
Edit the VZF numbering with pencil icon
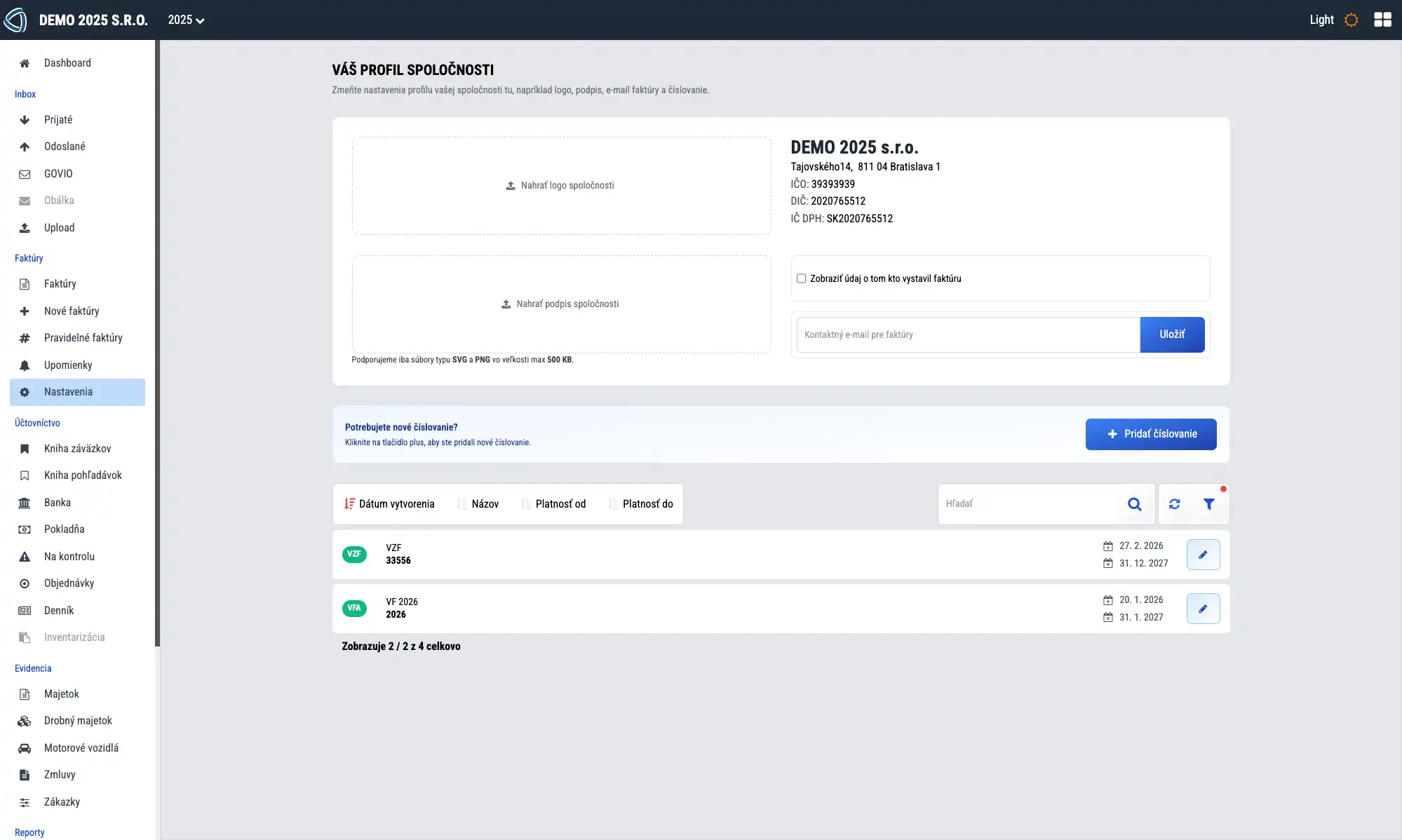1203,555
